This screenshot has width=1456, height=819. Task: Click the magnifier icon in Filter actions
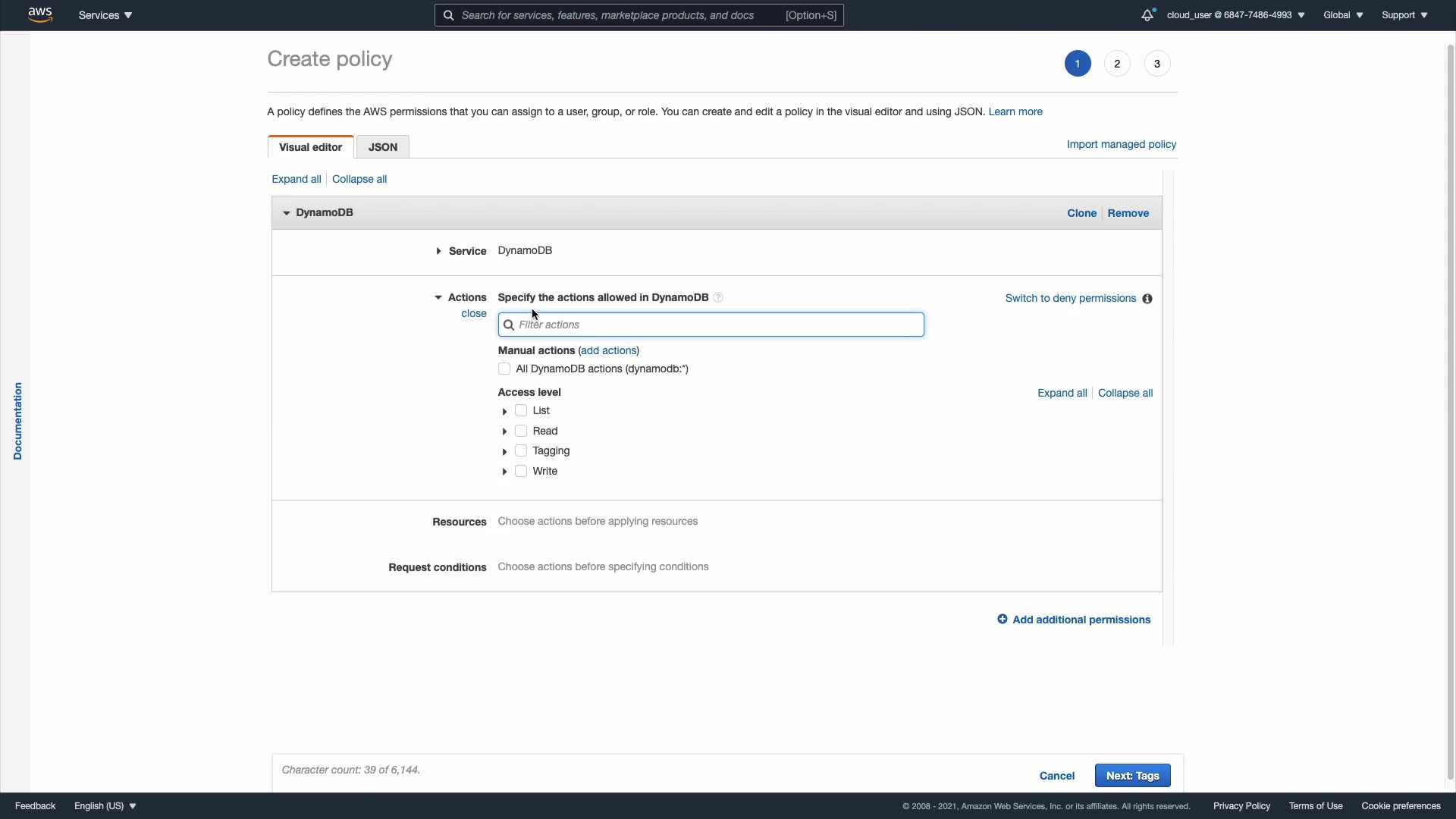[509, 325]
